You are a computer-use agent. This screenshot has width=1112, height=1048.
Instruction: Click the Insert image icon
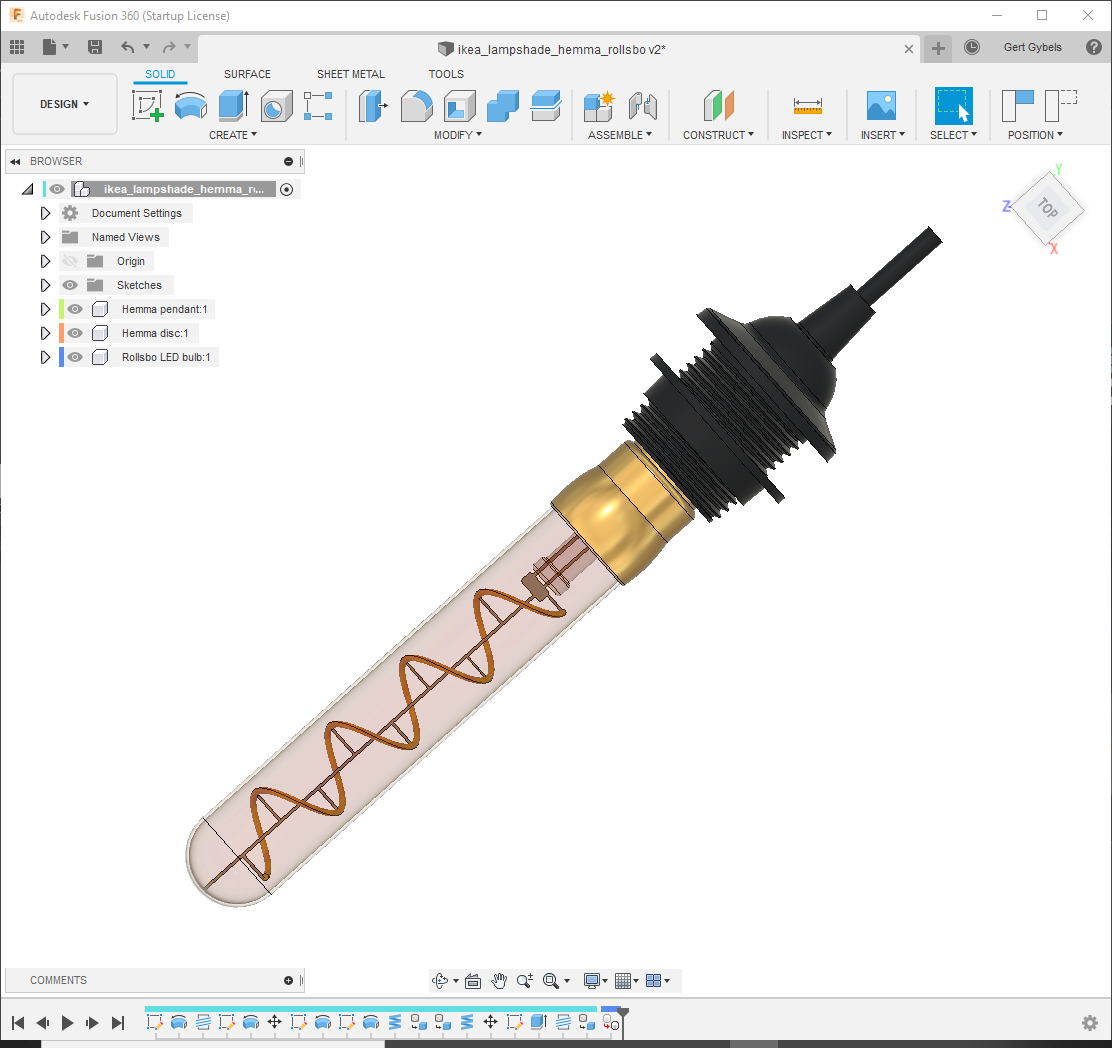tap(882, 106)
